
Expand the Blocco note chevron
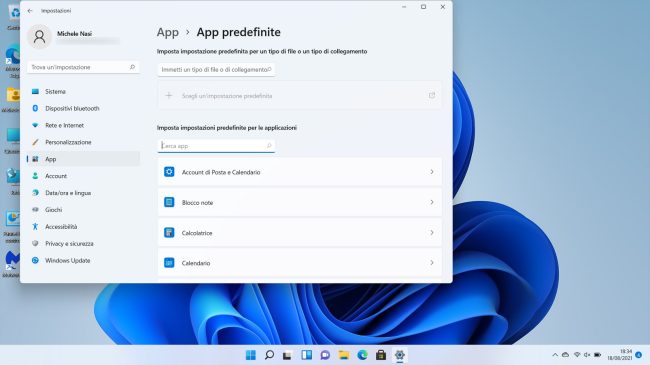[x=432, y=202]
